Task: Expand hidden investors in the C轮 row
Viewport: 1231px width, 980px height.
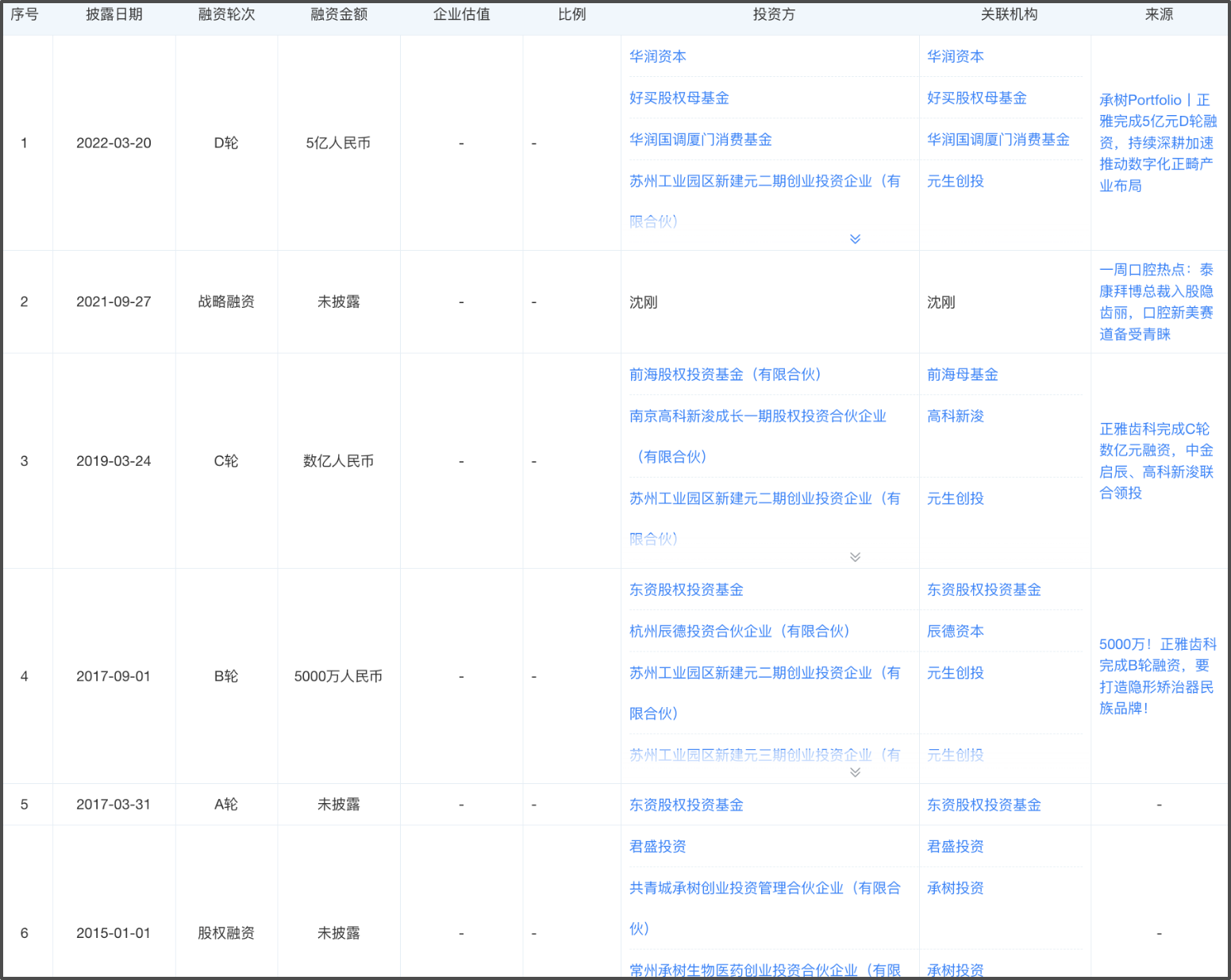Action: pyautogui.click(x=856, y=557)
